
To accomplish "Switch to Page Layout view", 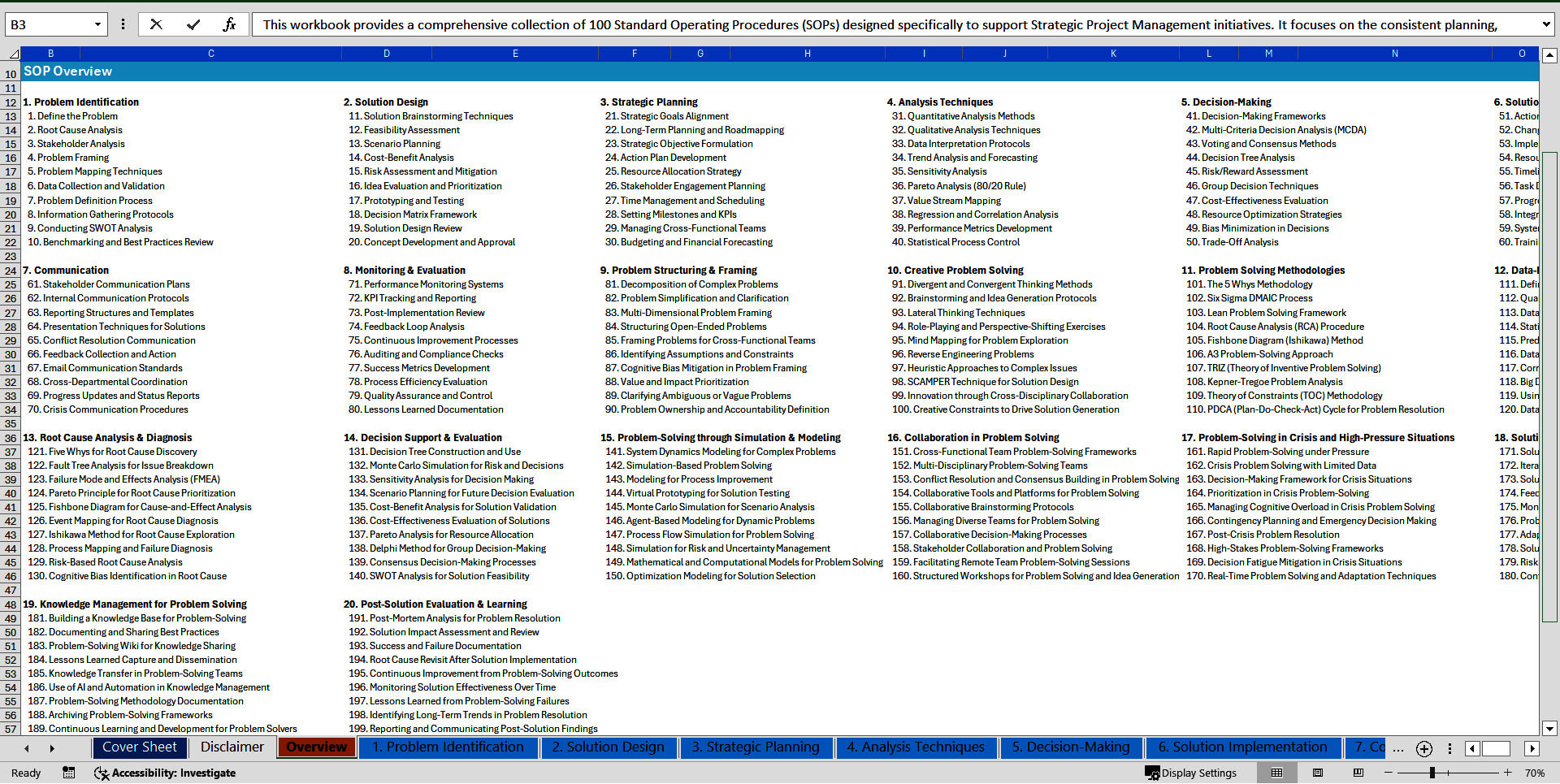I will point(1318,773).
